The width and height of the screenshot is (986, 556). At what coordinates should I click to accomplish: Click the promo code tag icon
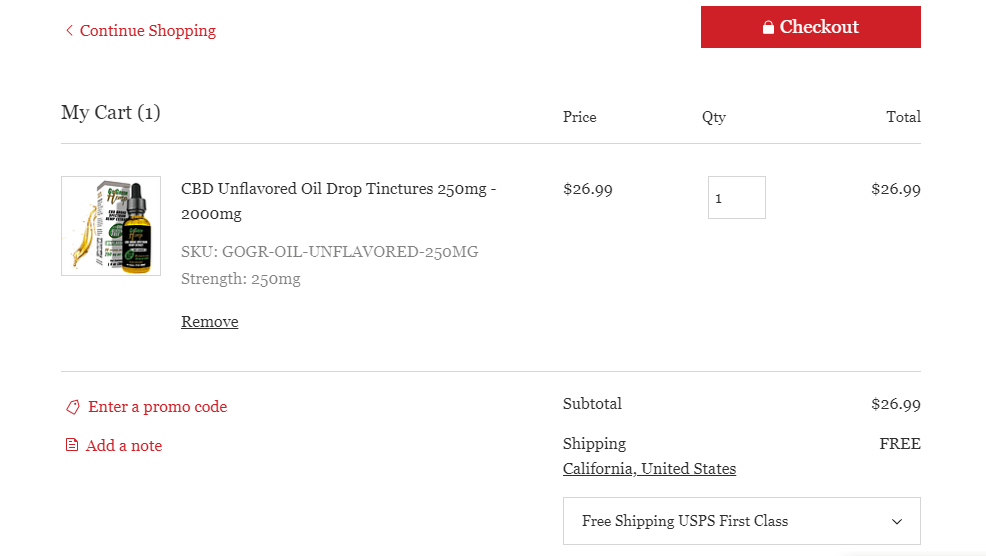point(73,407)
